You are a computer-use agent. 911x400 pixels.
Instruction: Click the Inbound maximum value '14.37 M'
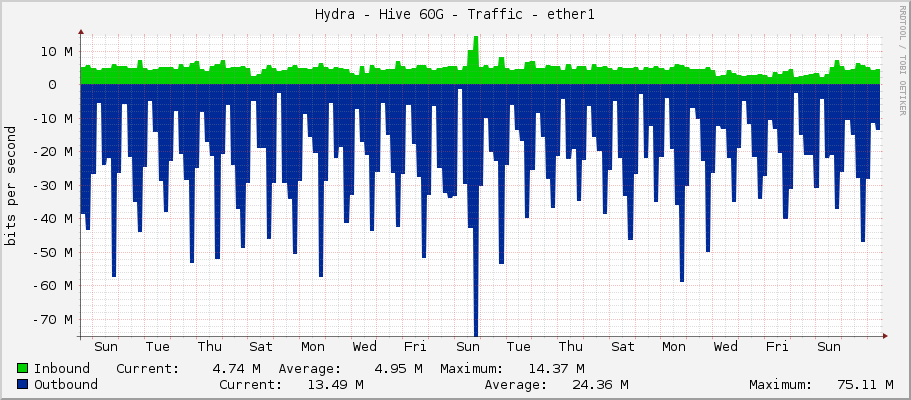point(557,368)
